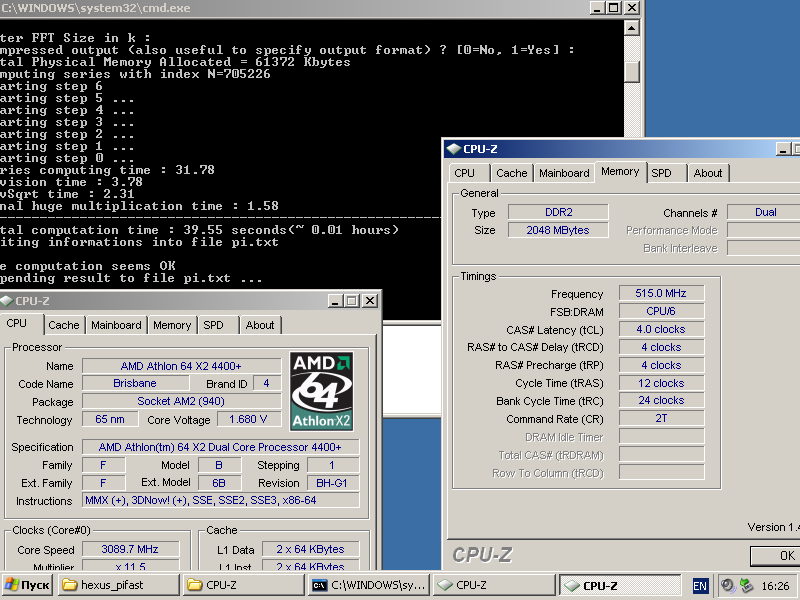
Task: Click the Instructions field listing MMX, SSE
Action: (x=220, y=500)
